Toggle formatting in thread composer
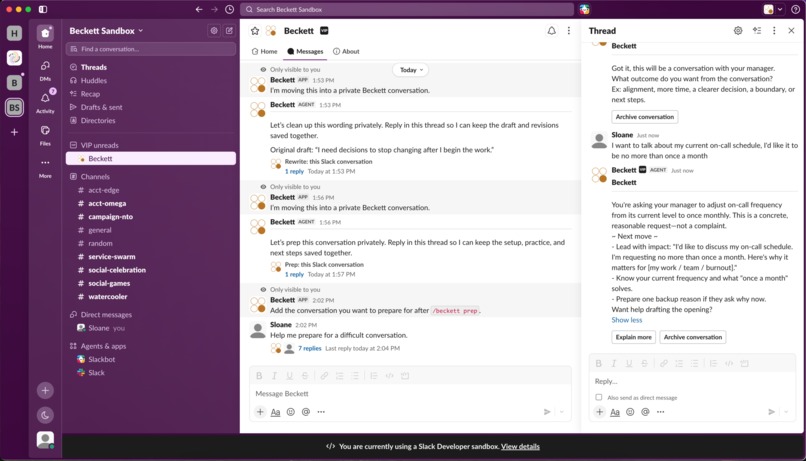The image size is (806, 461). click(x=615, y=412)
